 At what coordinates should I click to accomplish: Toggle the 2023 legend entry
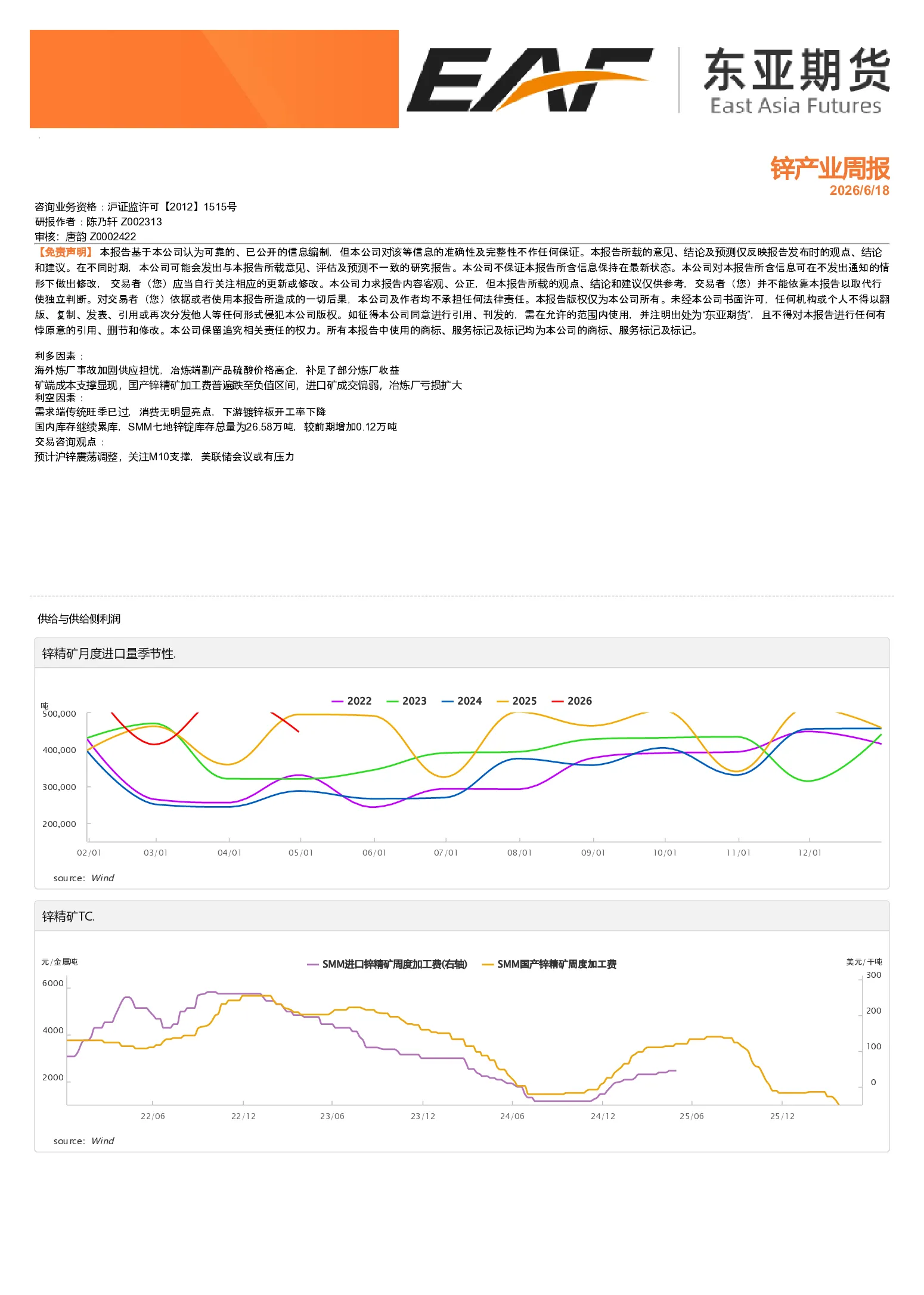[x=407, y=701]
